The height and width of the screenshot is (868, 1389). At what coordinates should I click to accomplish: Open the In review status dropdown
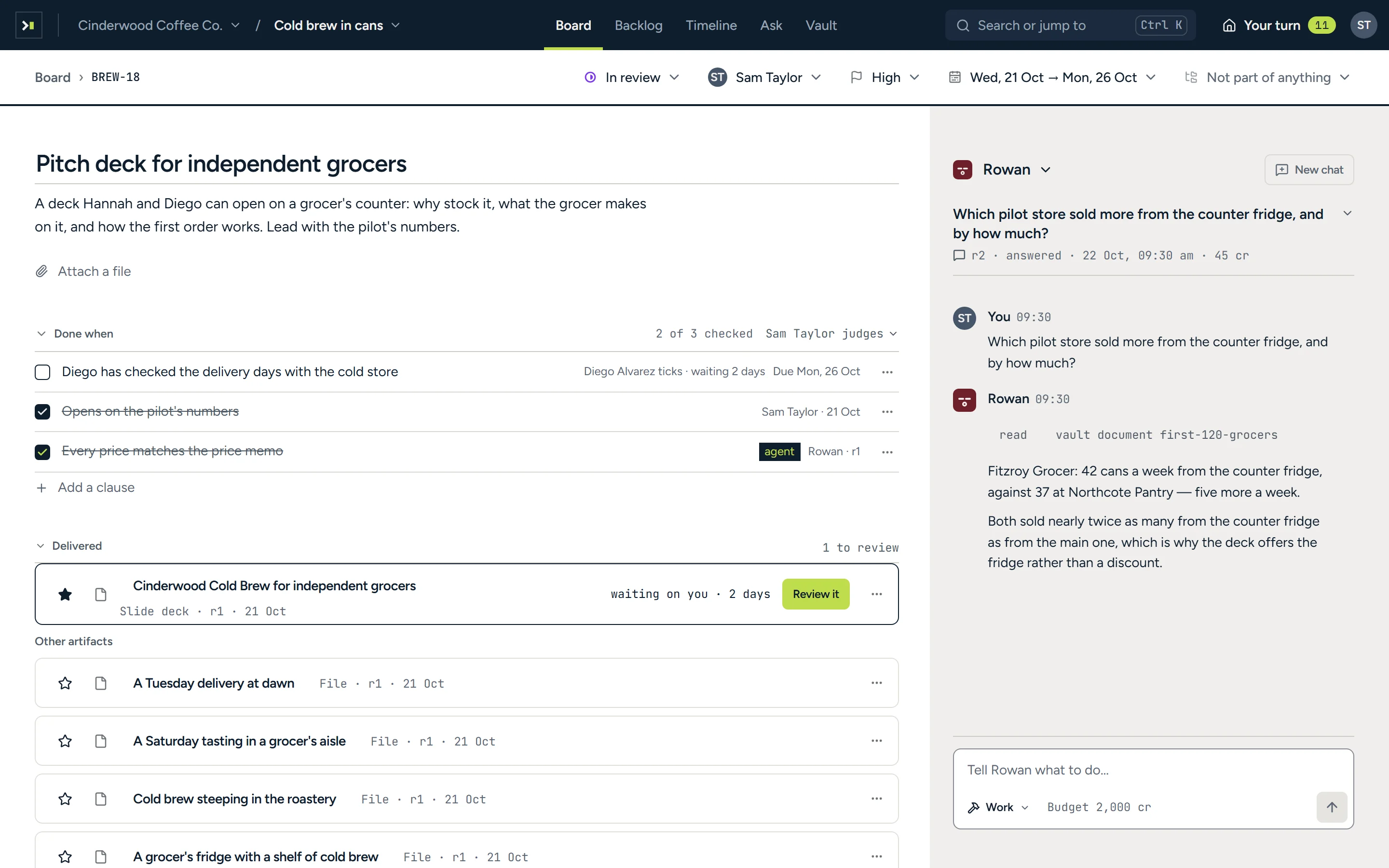[631, 77]
